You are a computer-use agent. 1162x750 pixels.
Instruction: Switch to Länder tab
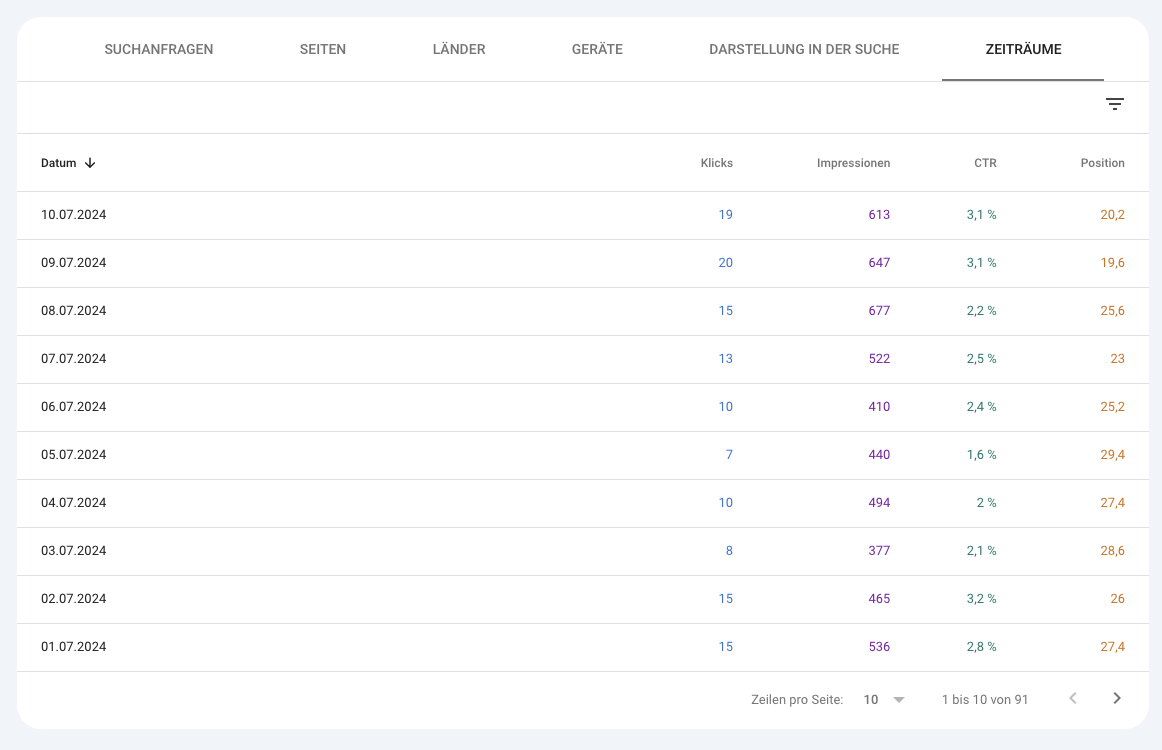point(459,50)
